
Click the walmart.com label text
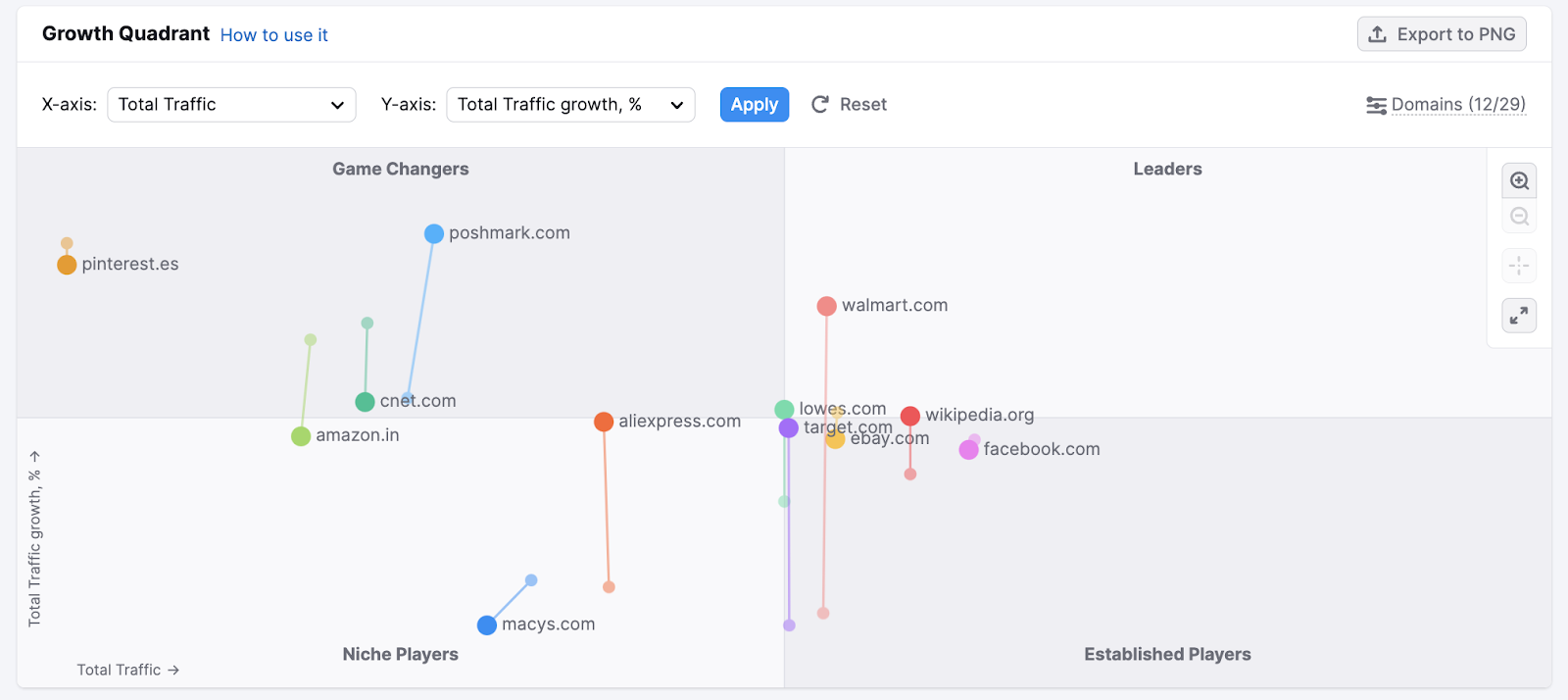tap(895, 305)
